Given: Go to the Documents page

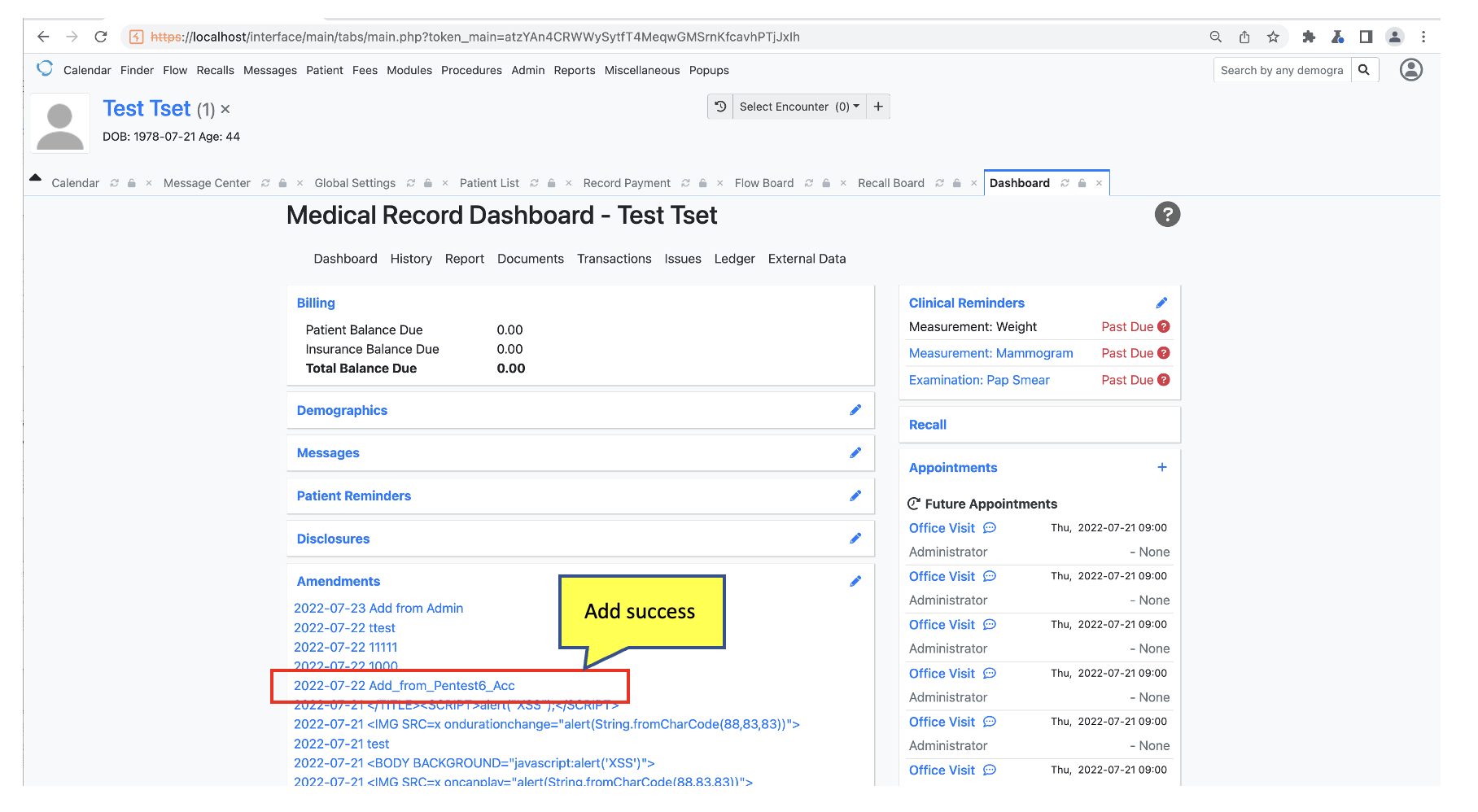Looking at the screenshot, I should (x=531, y=259).
